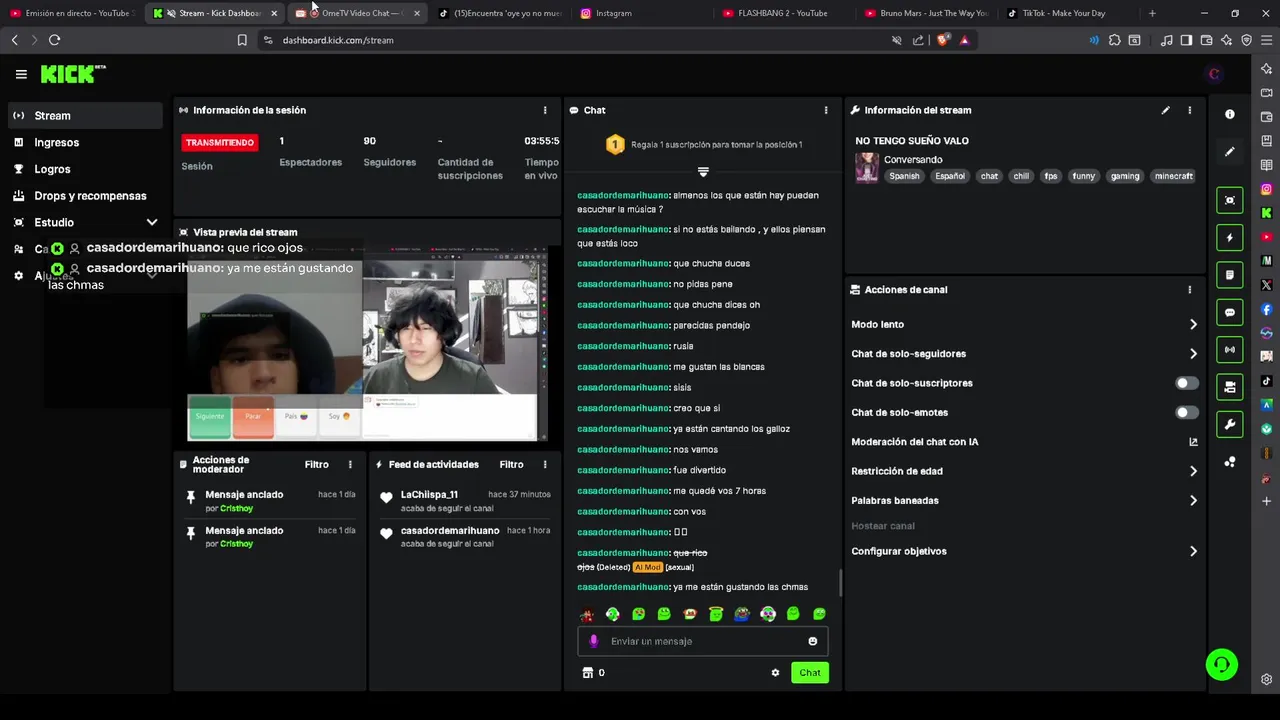Open the shop icon below chat
Viewport: 1280px width, 720px height.
(588, 673)
